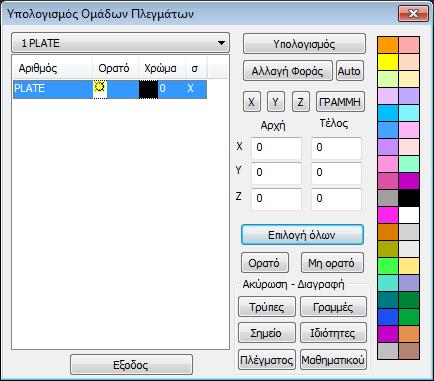Pick the bright orange swatch at palette top

[x=388, y=45]
